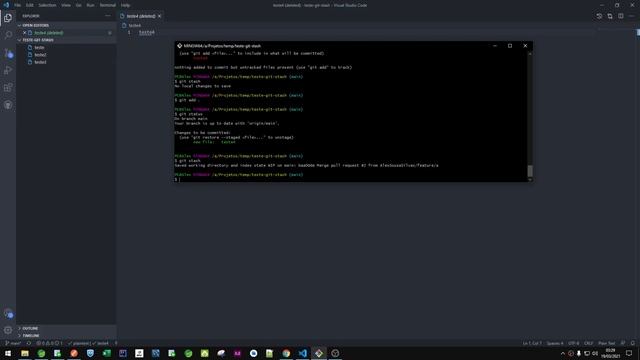Close teste4 in Open Editors list

click(x=24, y=33)
